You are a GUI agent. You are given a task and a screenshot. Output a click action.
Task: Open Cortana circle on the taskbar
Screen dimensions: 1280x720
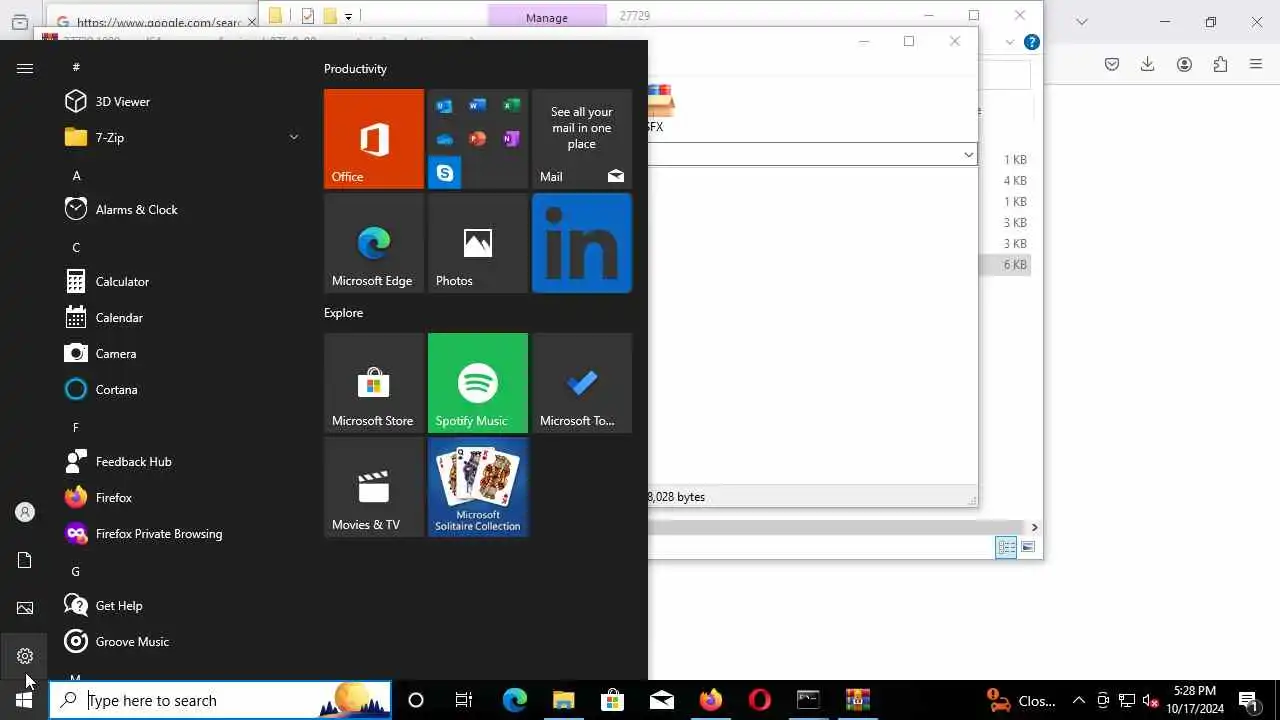point(416,700)
